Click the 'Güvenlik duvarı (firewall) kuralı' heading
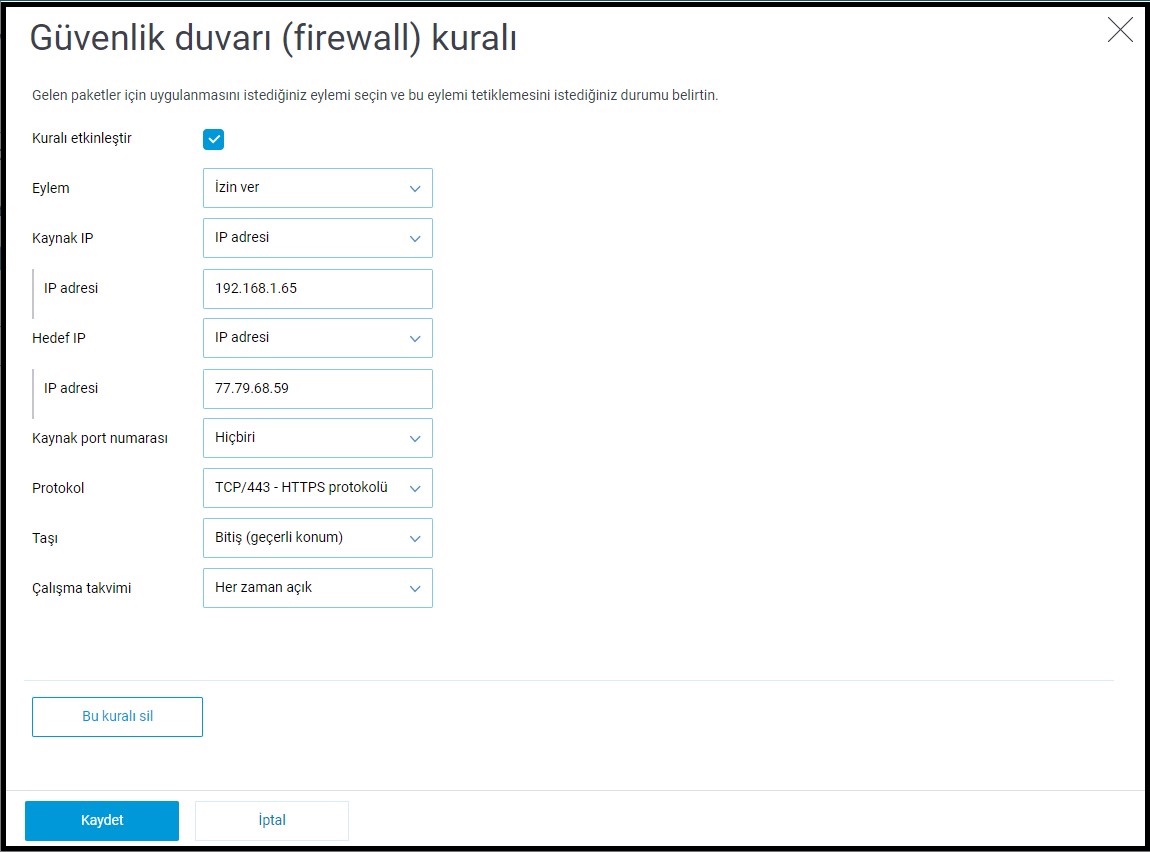The image size is (1150, 852). (x=273, y=38)
